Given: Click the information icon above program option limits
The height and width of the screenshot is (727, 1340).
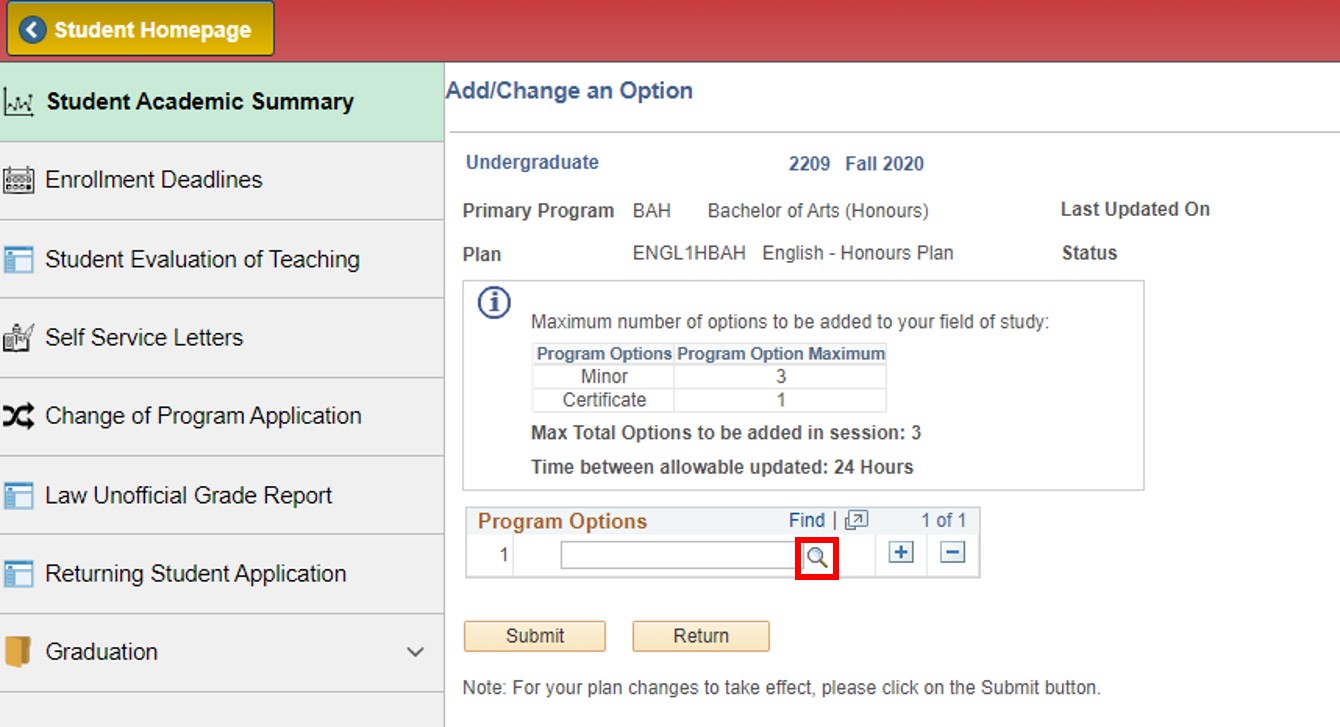Looking at the screenshot, I should tap(493, 303).
